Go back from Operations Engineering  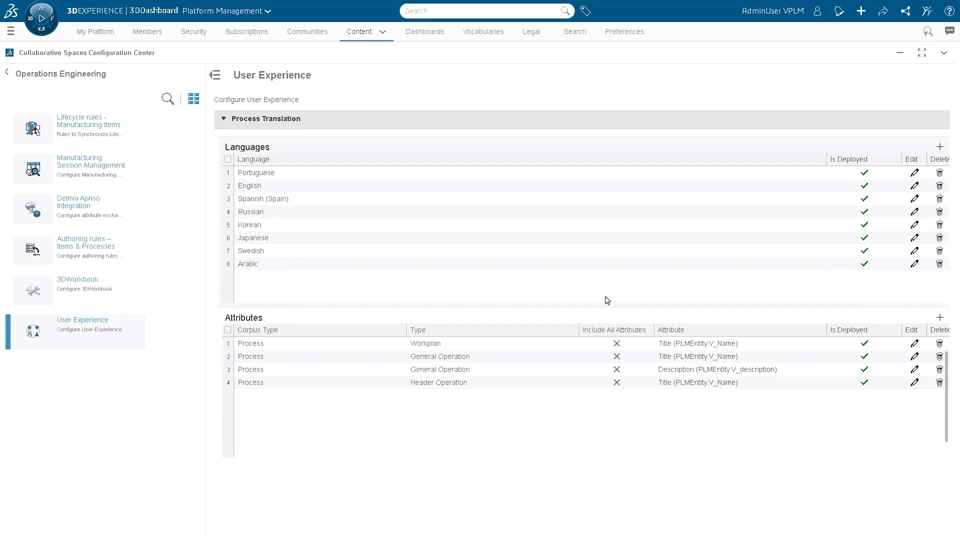[7, 72]
